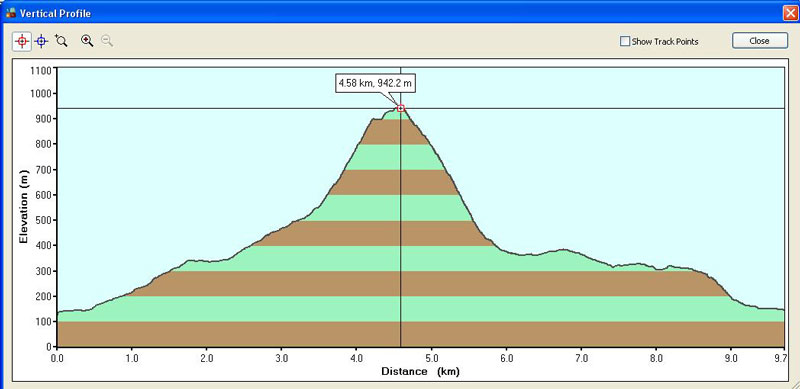Select the blue crosshair measure tool
Image resolution: width=800 pixels, height=389 pixels.
click(42, 41)
